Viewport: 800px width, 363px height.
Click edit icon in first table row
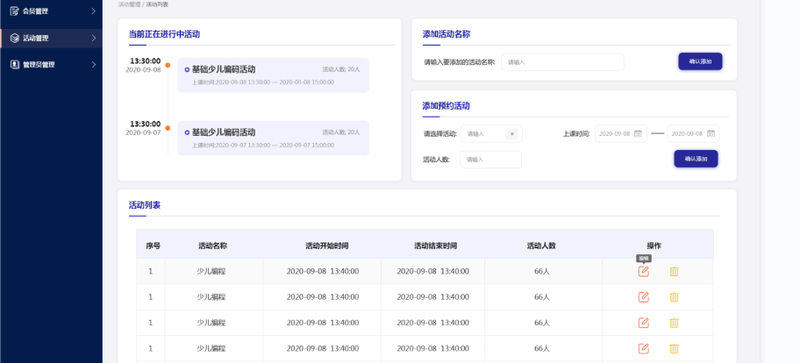(643, 271)
